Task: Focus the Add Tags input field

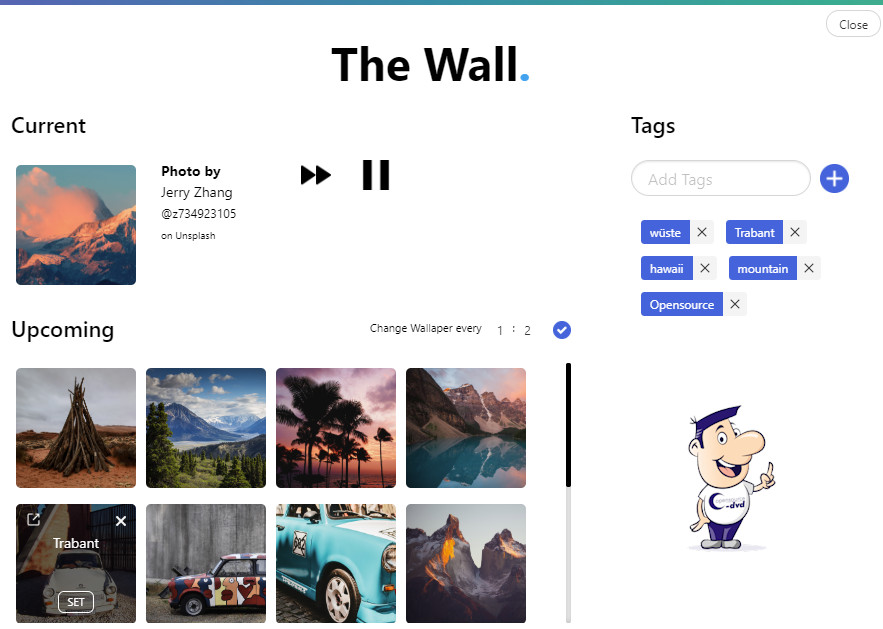Action: pyautogui.click(x=721, y=179)
